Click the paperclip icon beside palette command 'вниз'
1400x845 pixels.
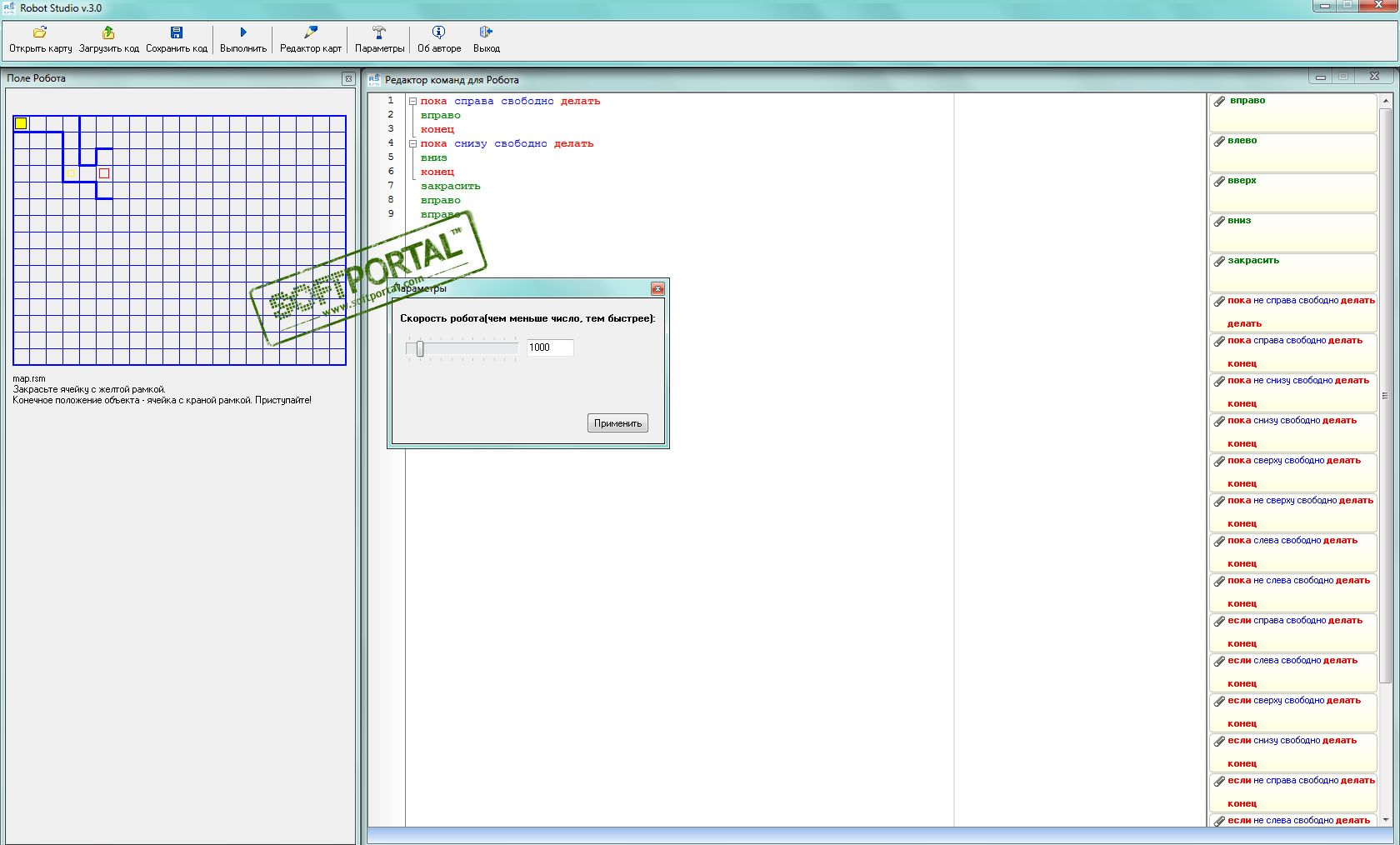coord(1219,222)
